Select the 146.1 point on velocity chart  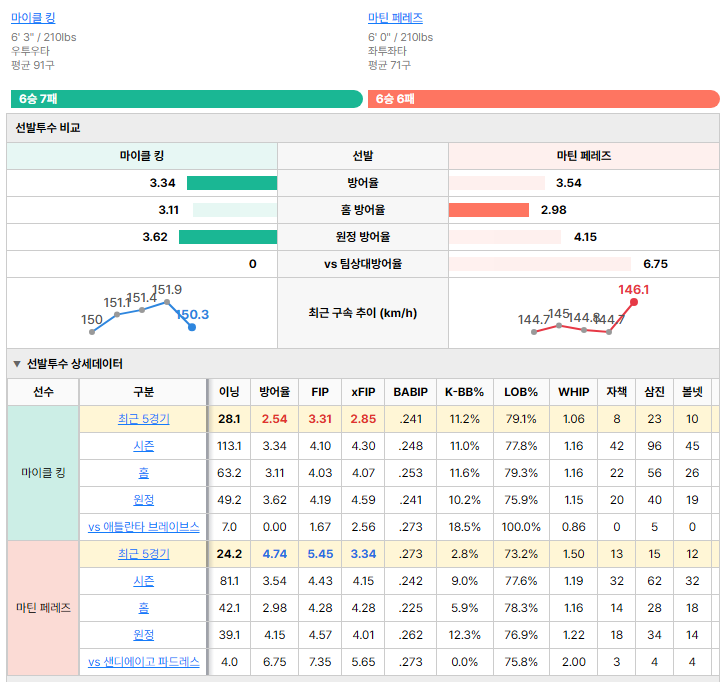[x=634, y=302]
